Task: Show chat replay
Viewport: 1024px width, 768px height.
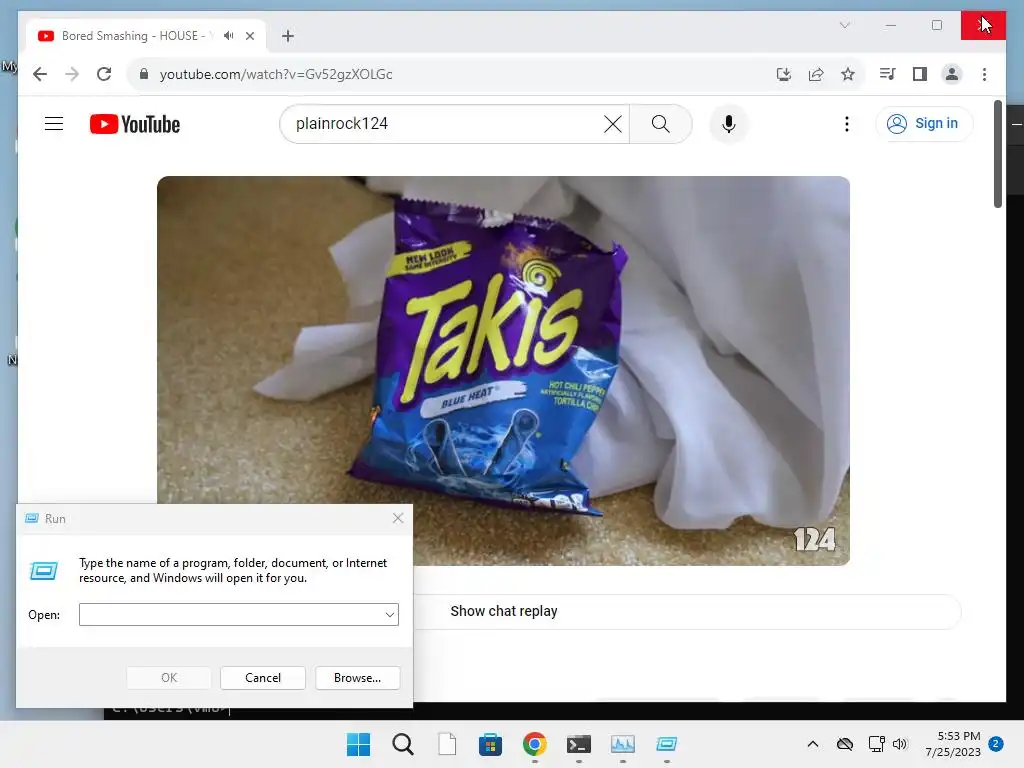Action: [x=504, y=611]
